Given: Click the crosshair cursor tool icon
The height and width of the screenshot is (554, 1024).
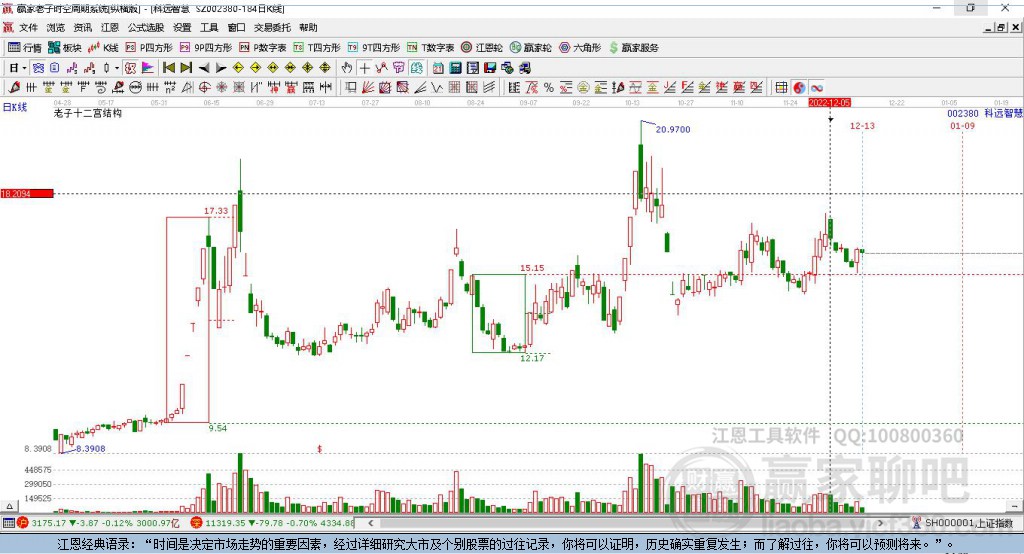Looking at the screenshot, I should (365, 67).
